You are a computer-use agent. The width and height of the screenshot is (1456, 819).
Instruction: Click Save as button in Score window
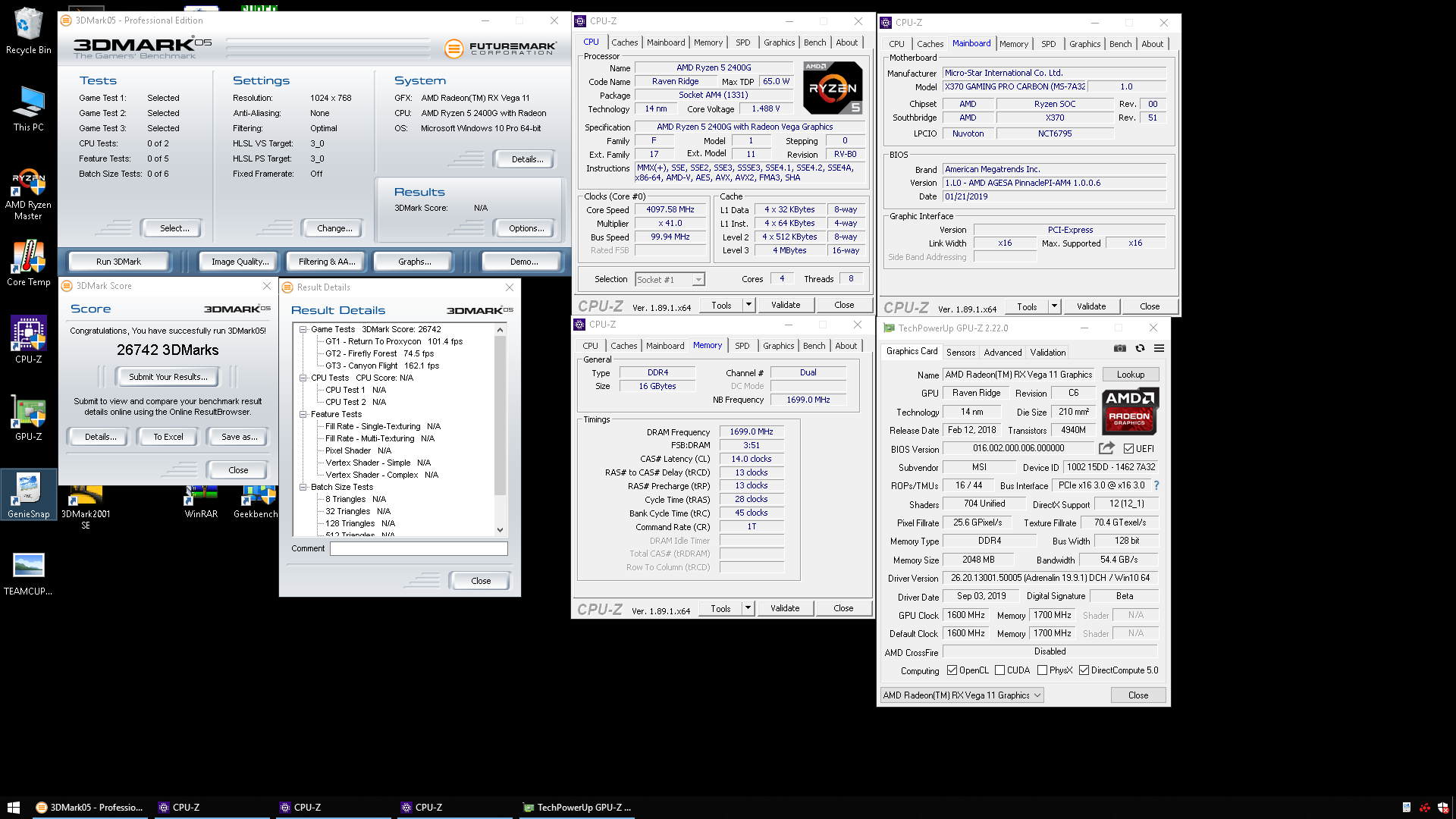click(x=239, y=437)
